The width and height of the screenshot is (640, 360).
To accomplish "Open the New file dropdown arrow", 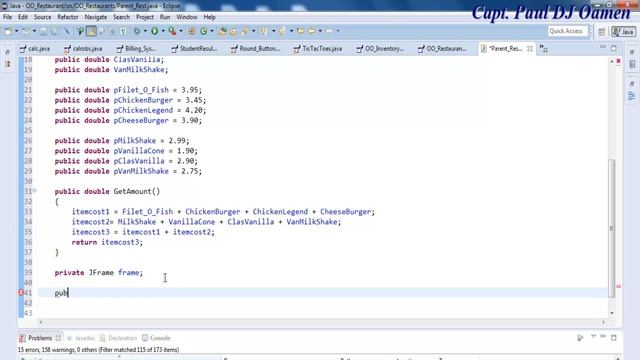I will [x=17, y=31].
